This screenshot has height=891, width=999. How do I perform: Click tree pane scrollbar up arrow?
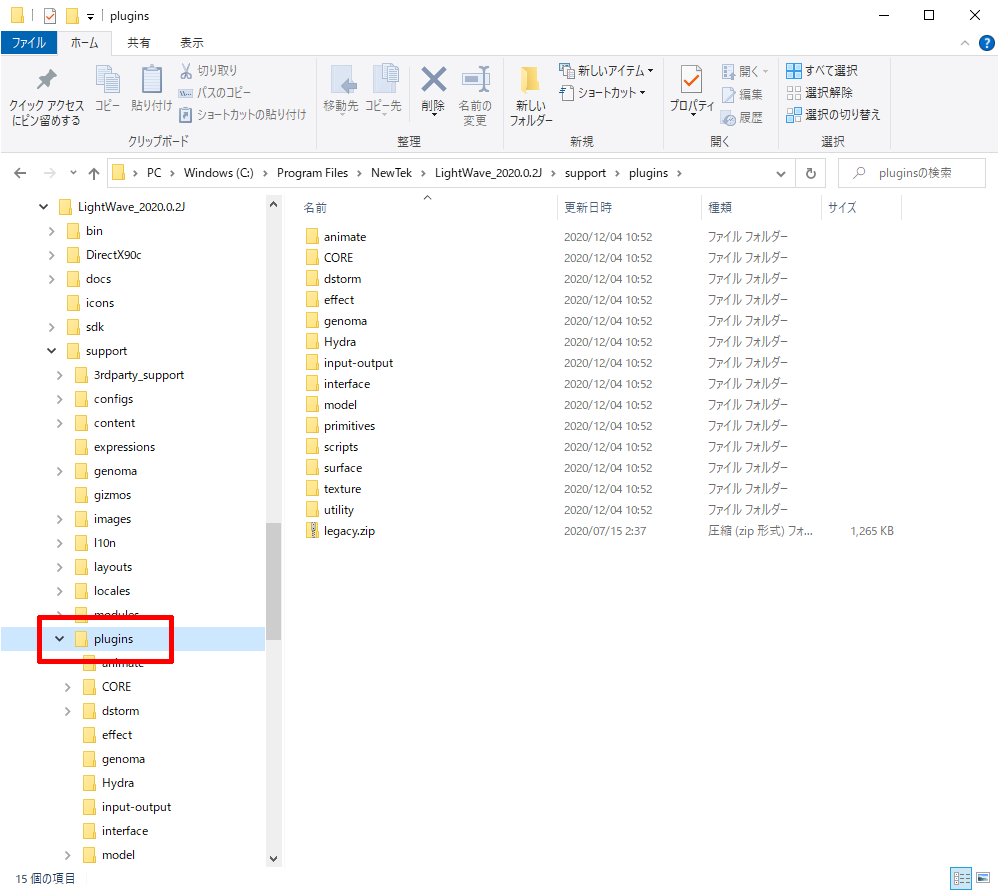click(273, 205)
